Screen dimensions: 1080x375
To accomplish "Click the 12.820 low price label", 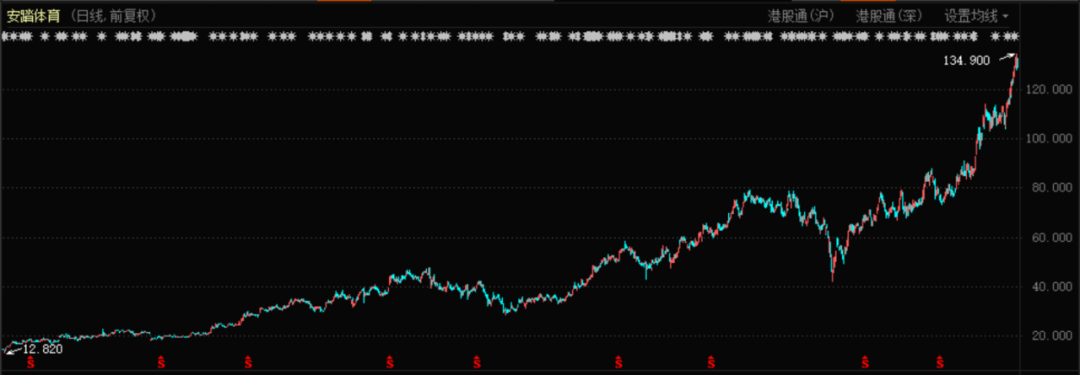I will (x=43, y=349).
